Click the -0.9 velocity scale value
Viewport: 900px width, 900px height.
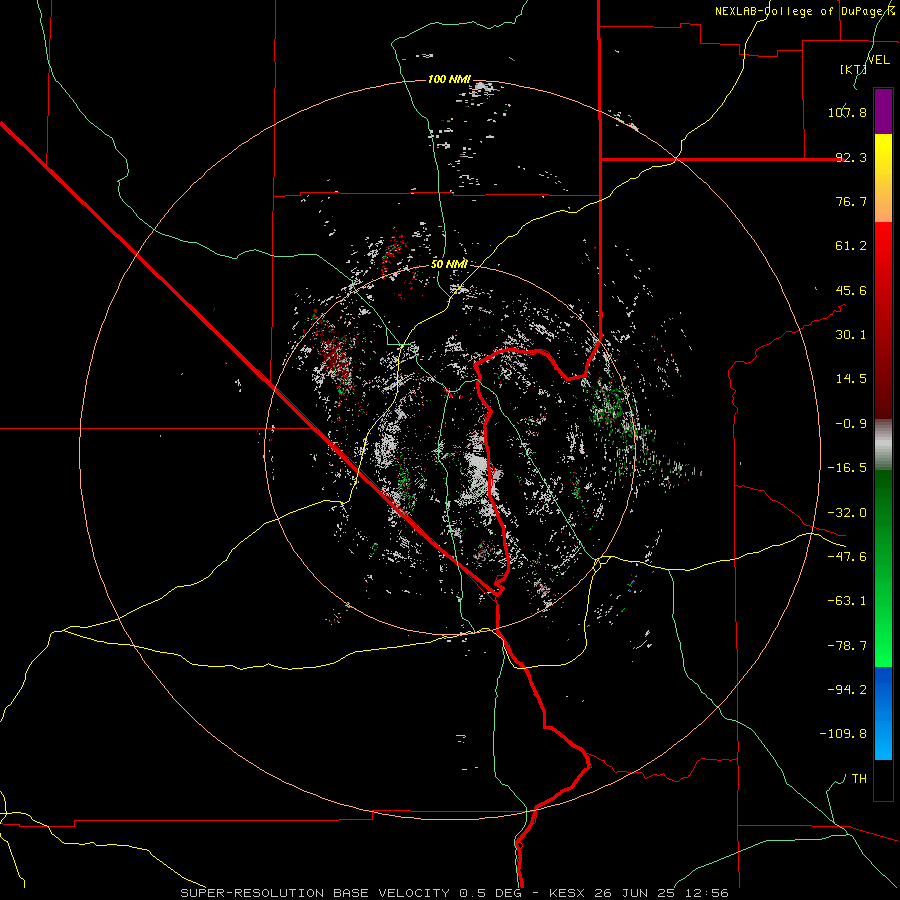[851, 424]
